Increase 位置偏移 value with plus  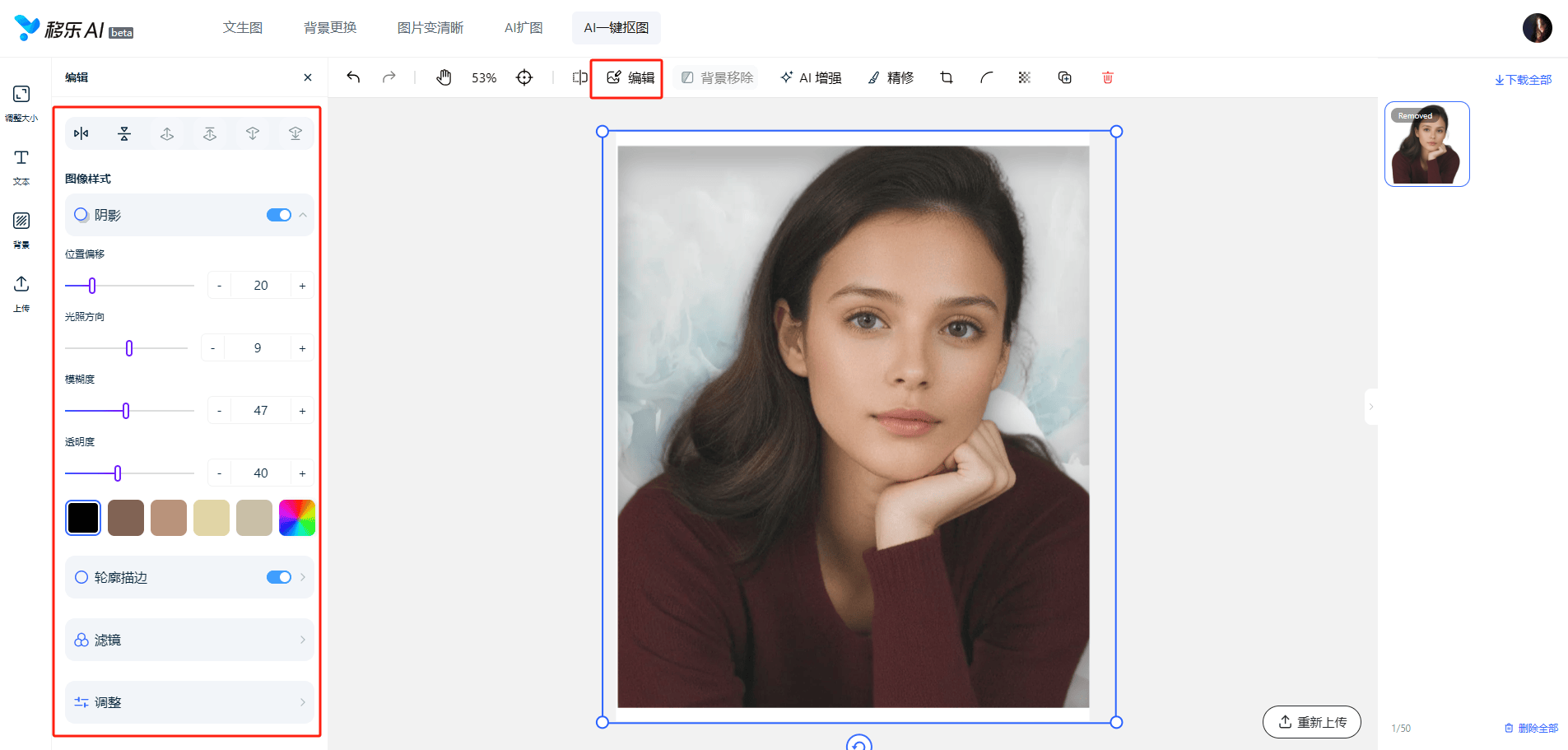(x=302, y=286)
